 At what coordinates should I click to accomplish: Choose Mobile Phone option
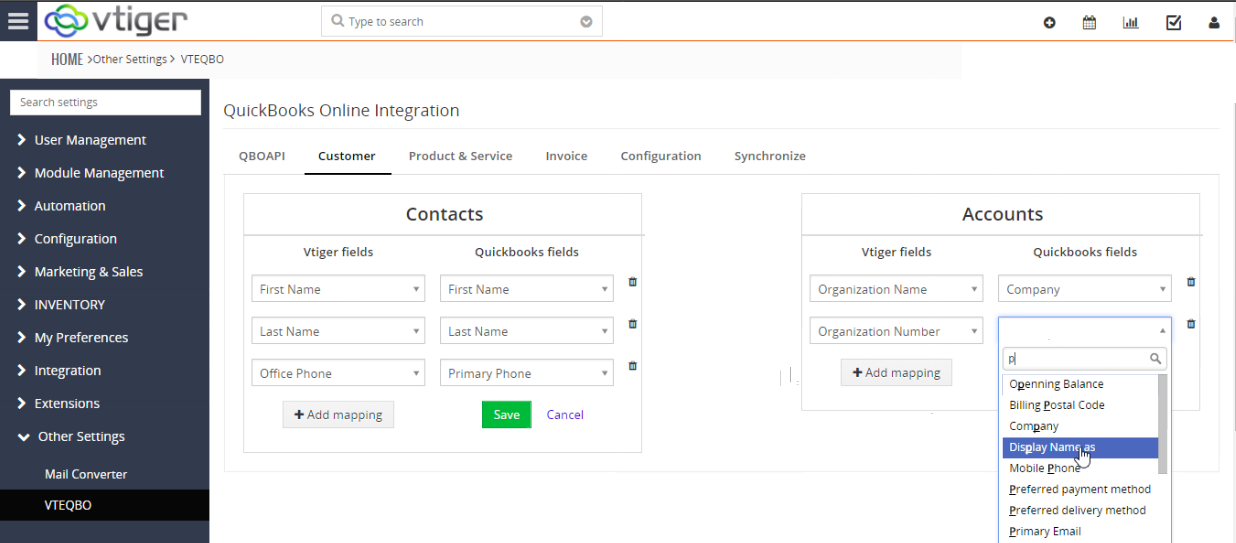point(1080,468)
